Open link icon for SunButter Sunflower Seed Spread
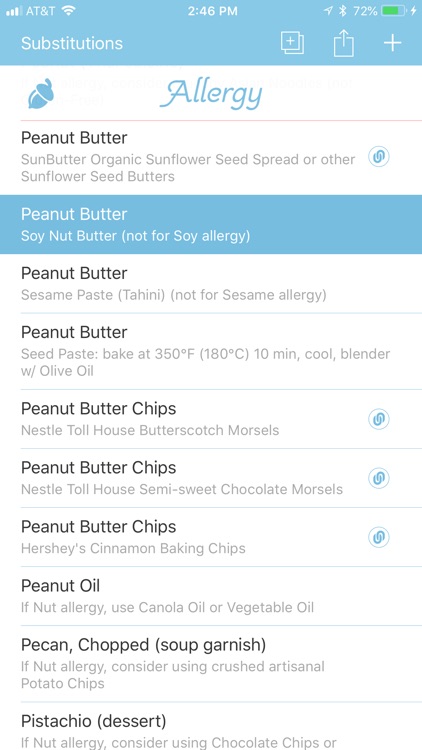 [x=378, y=157]
